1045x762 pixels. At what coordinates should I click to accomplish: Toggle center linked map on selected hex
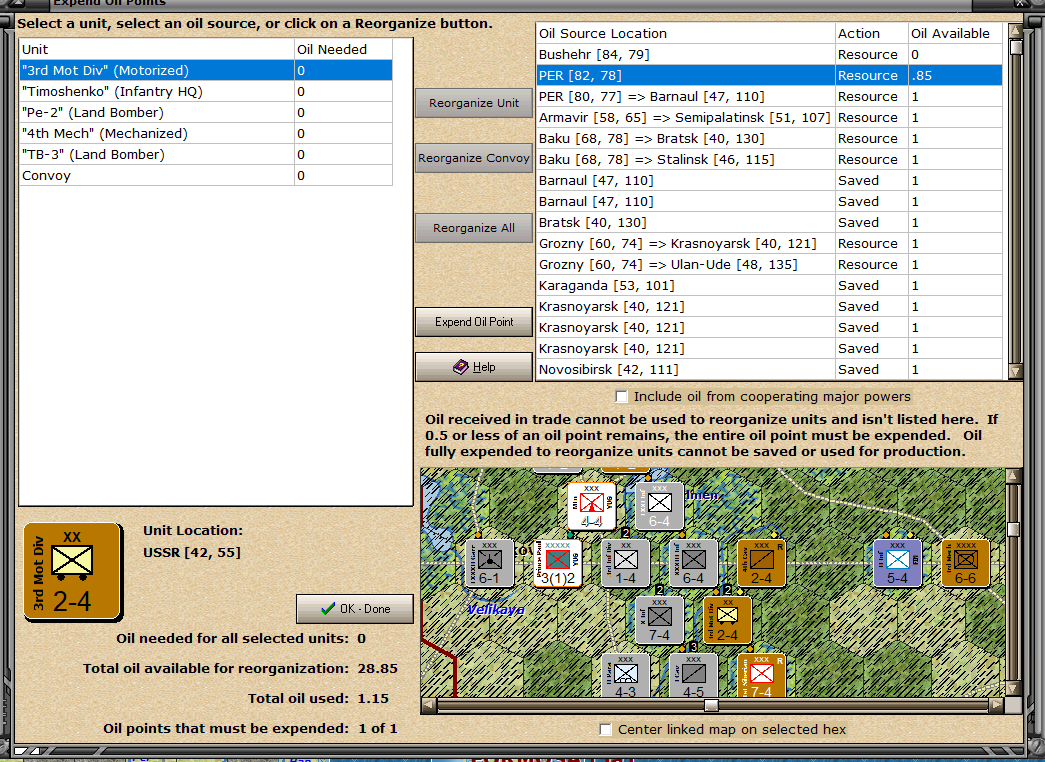(x=605, y=729)
